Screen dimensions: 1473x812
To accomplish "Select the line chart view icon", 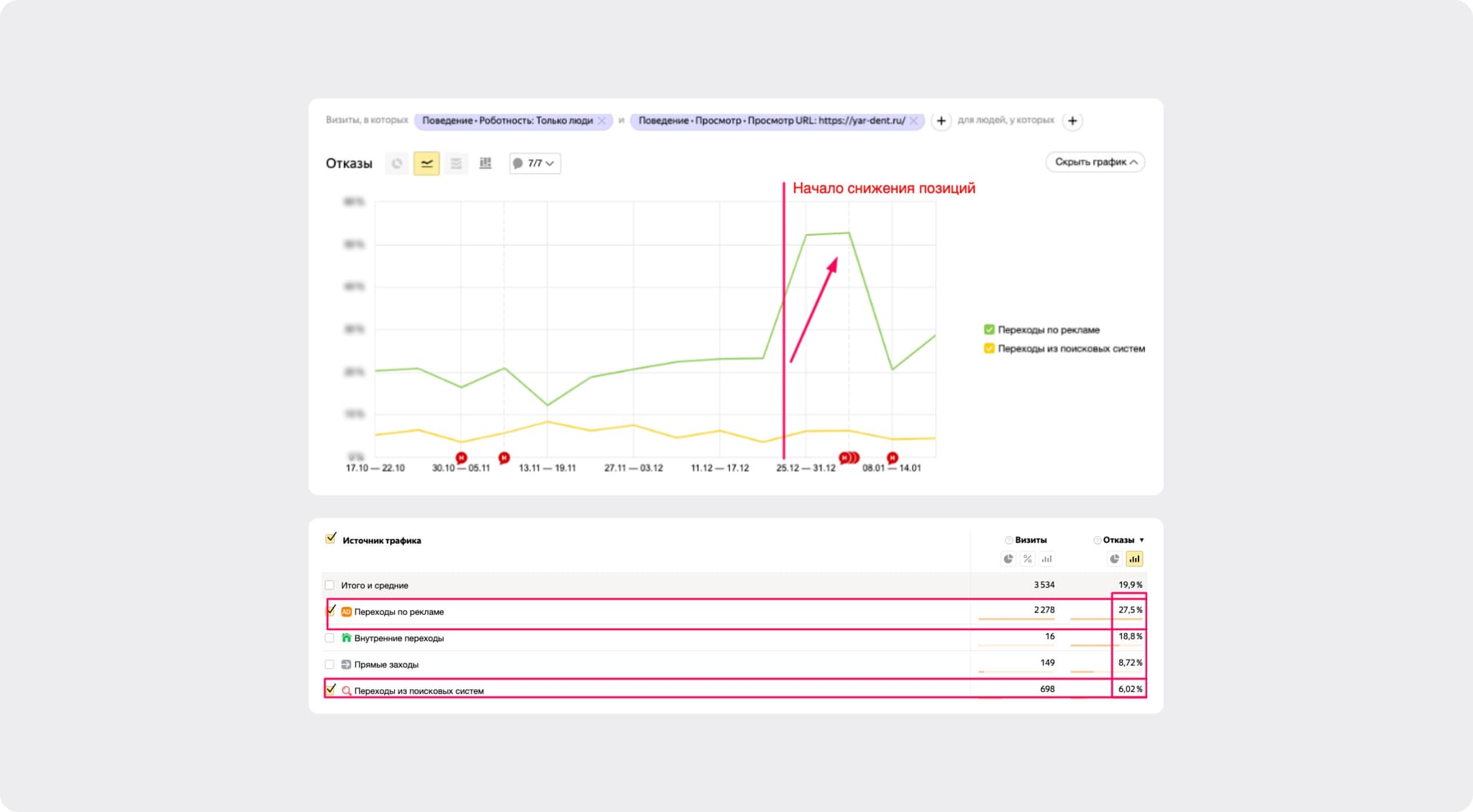I will coord(427,163).
